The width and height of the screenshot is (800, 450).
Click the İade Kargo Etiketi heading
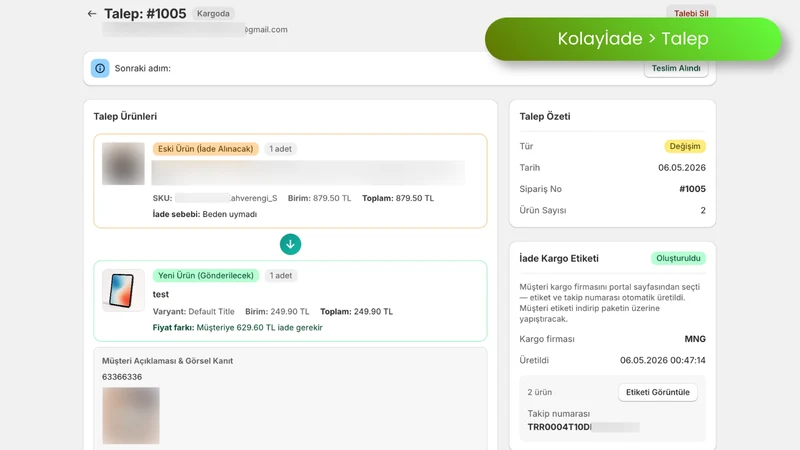pyautogui.click(x=559, y=258)
